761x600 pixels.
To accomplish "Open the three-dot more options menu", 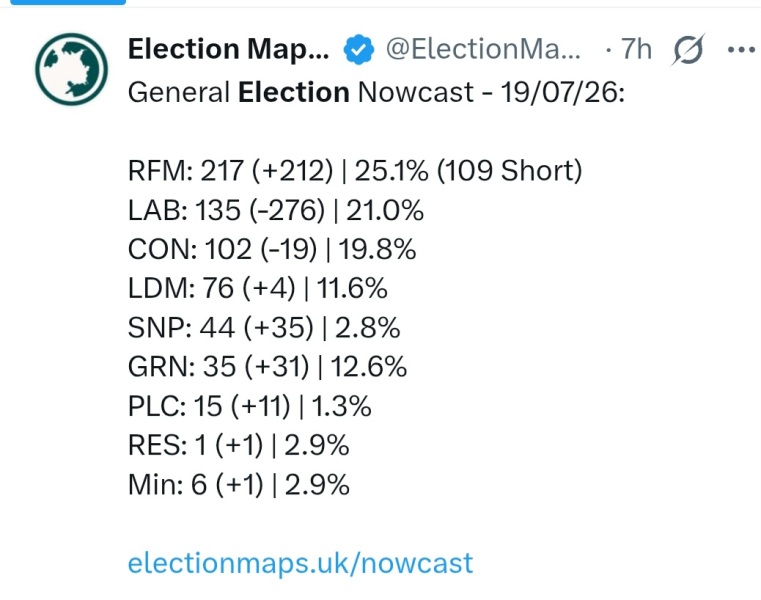I will tap(742, 50).
